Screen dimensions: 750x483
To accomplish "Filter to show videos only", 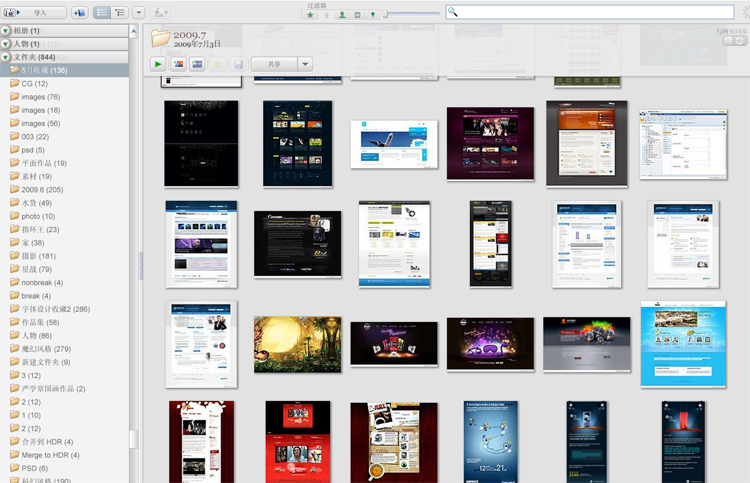I will [x=357, y=15].
